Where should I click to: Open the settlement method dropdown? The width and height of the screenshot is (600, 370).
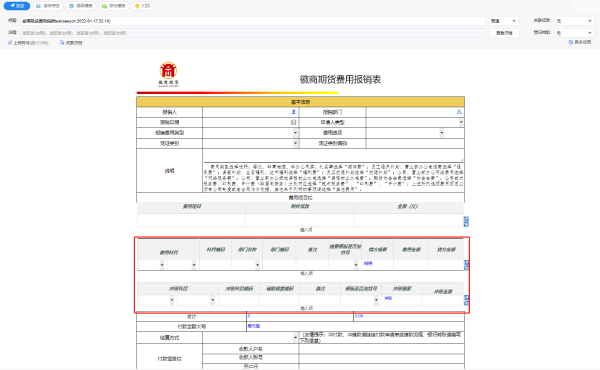pos(251,337)
